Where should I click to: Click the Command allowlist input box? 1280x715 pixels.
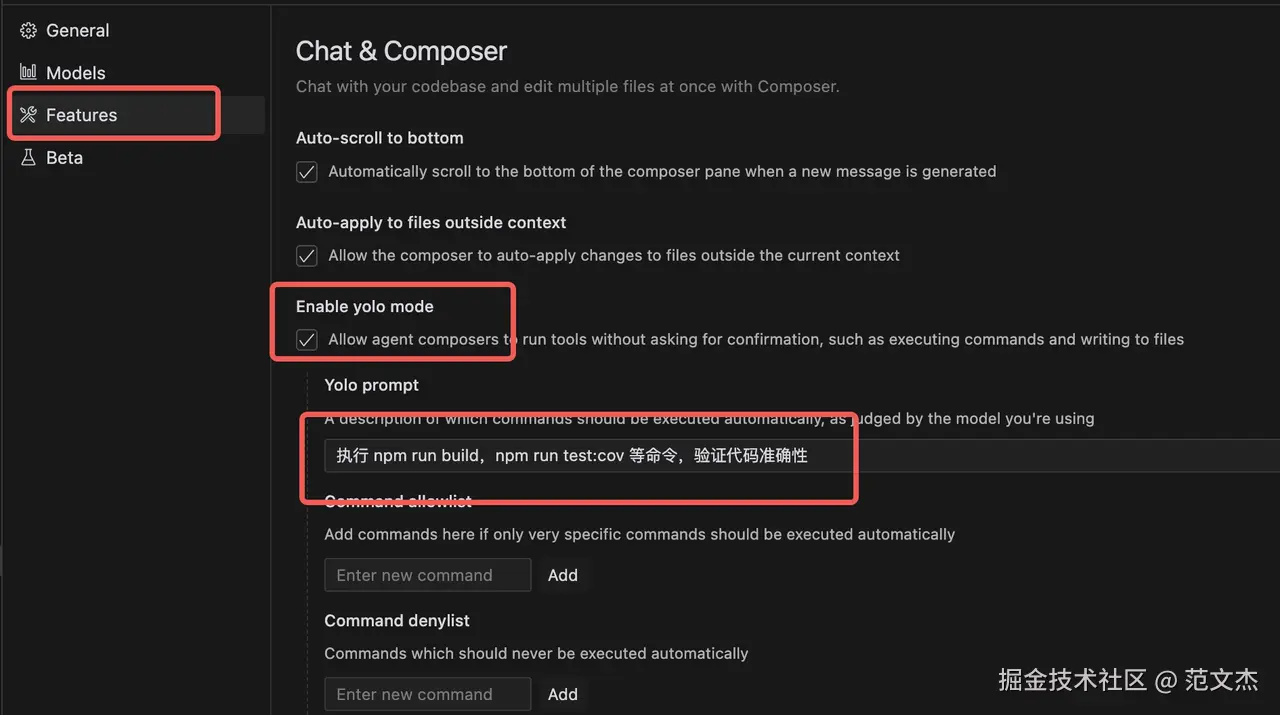point(427,575)
